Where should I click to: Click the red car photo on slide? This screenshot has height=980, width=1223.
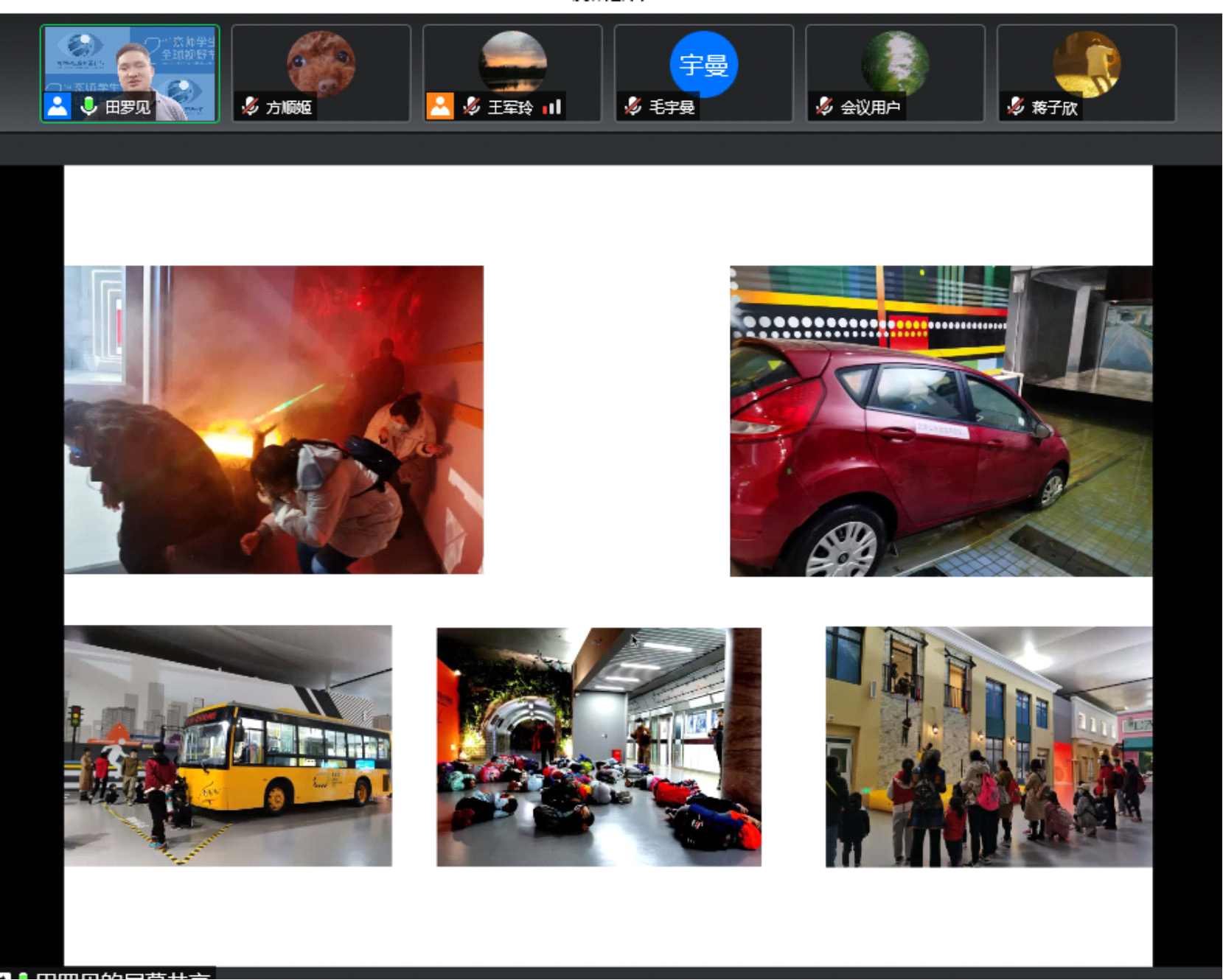tap(941, 421)
